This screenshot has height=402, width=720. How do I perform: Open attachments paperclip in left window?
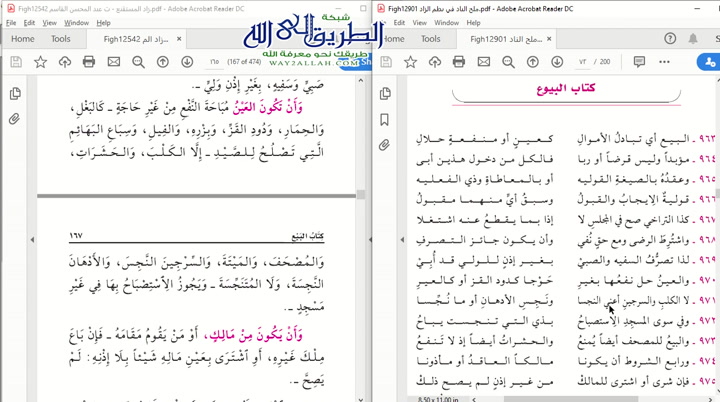15,119
